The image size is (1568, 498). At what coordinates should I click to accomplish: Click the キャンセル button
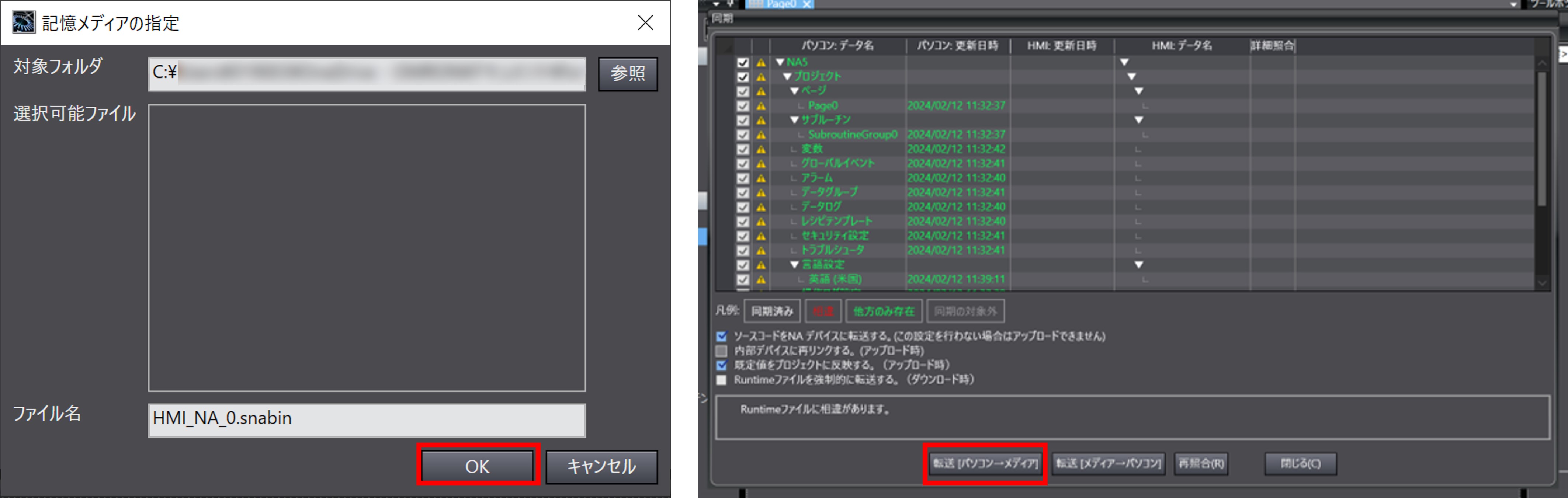coord(601,466)
